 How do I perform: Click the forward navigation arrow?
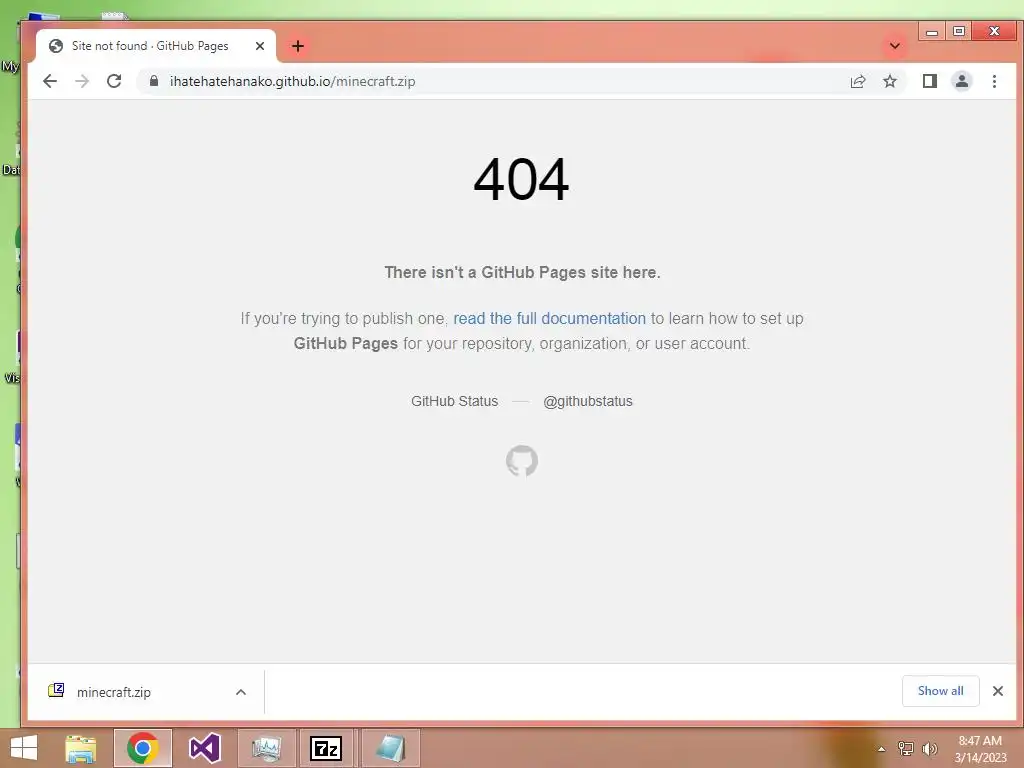coord(82,81)
